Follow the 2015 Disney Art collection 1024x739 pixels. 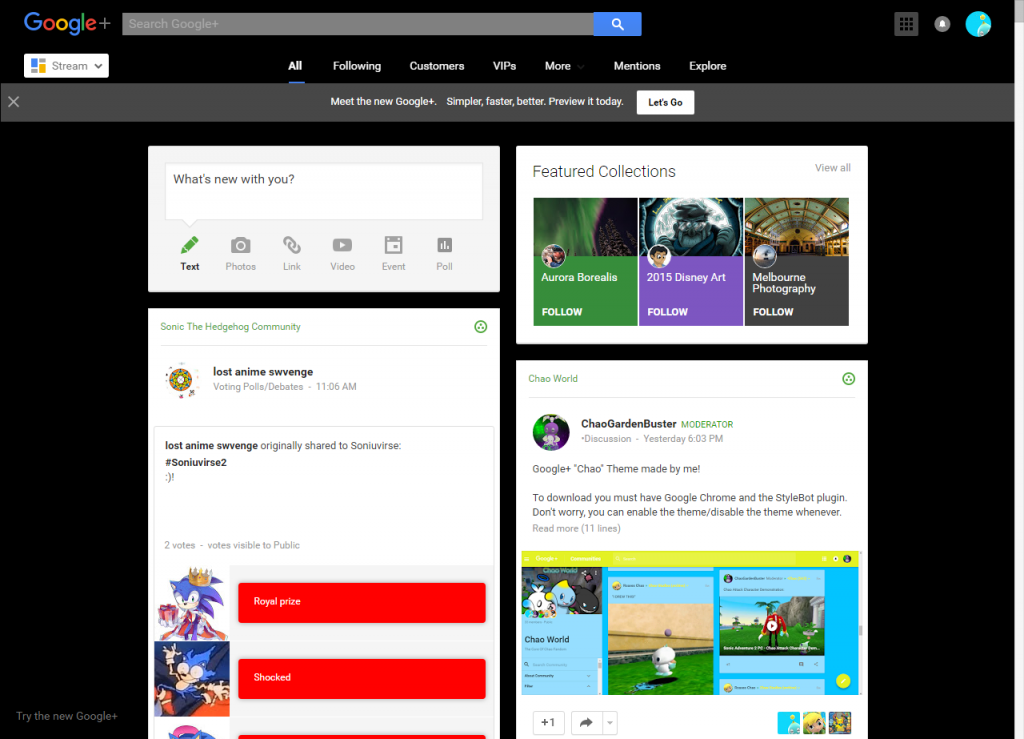tap(667, 312)
